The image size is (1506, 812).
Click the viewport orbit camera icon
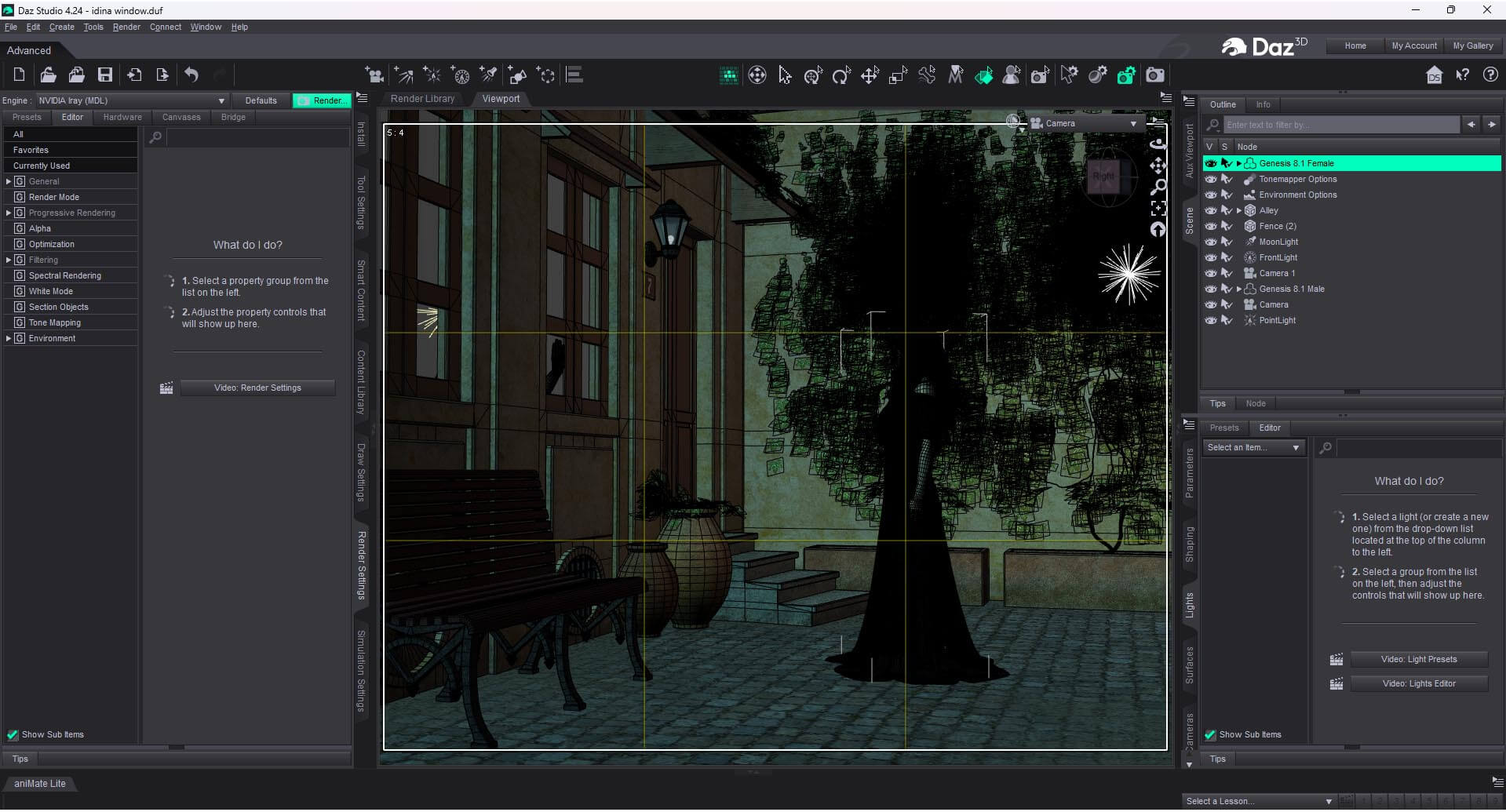point(1158,144)
